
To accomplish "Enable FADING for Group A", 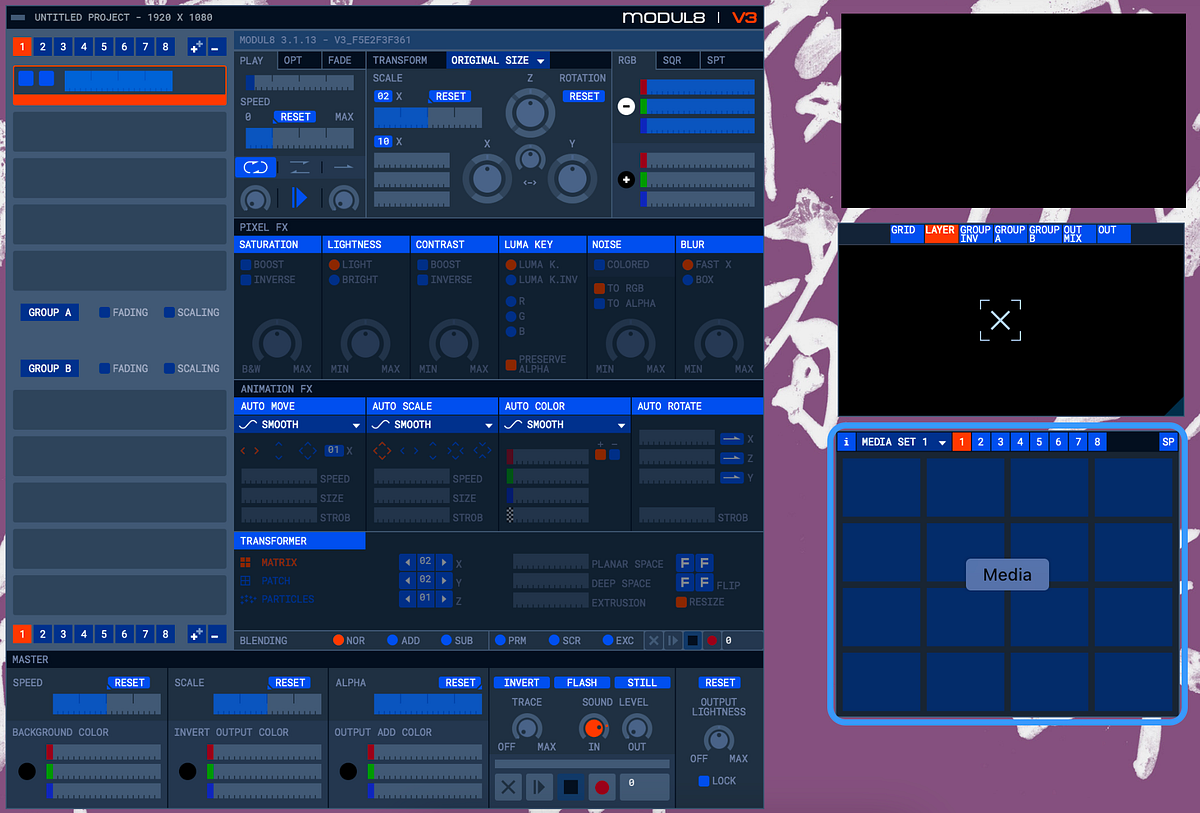I will click(x=105, y=312).
